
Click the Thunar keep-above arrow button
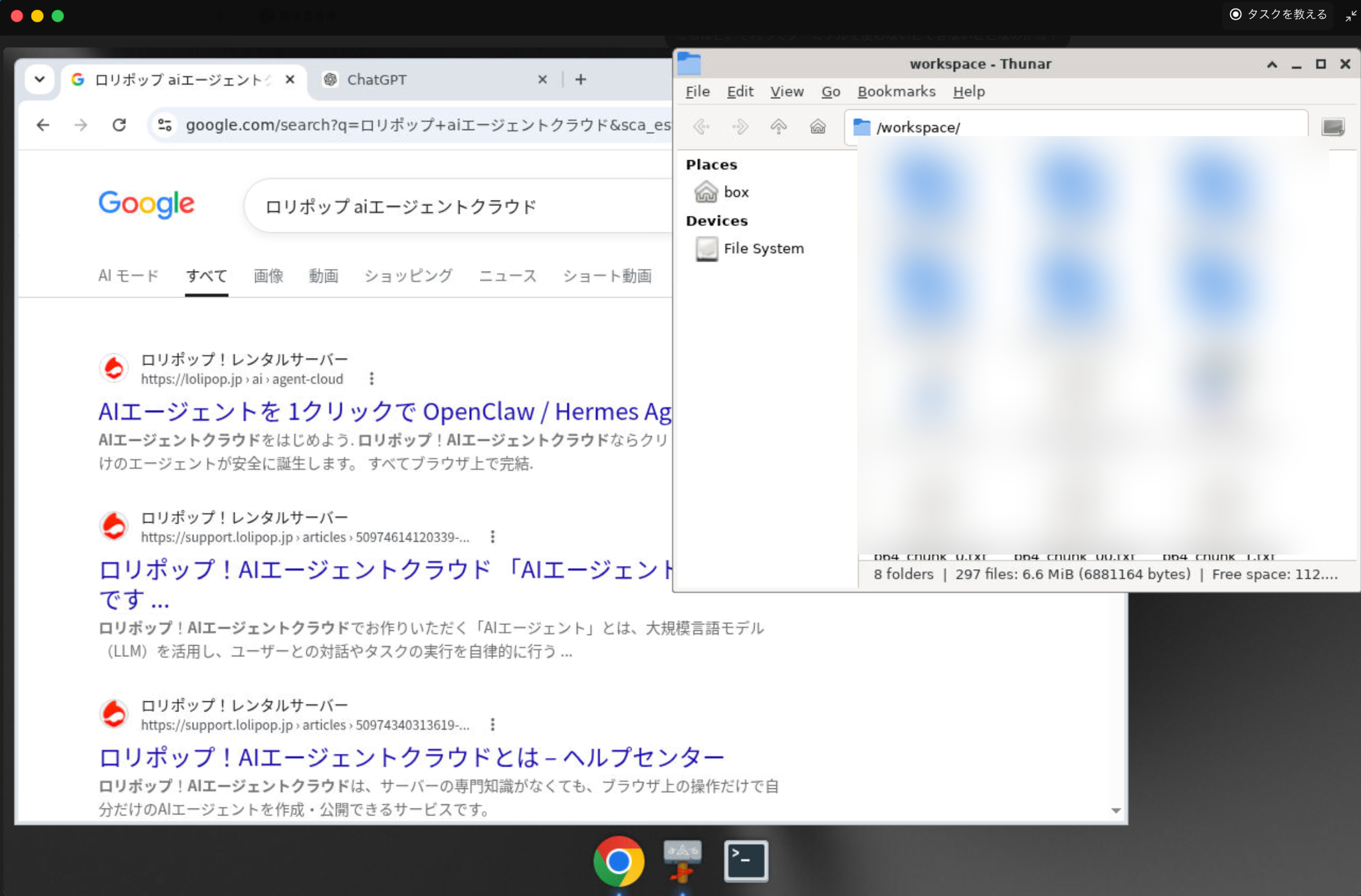point(1272,64)
